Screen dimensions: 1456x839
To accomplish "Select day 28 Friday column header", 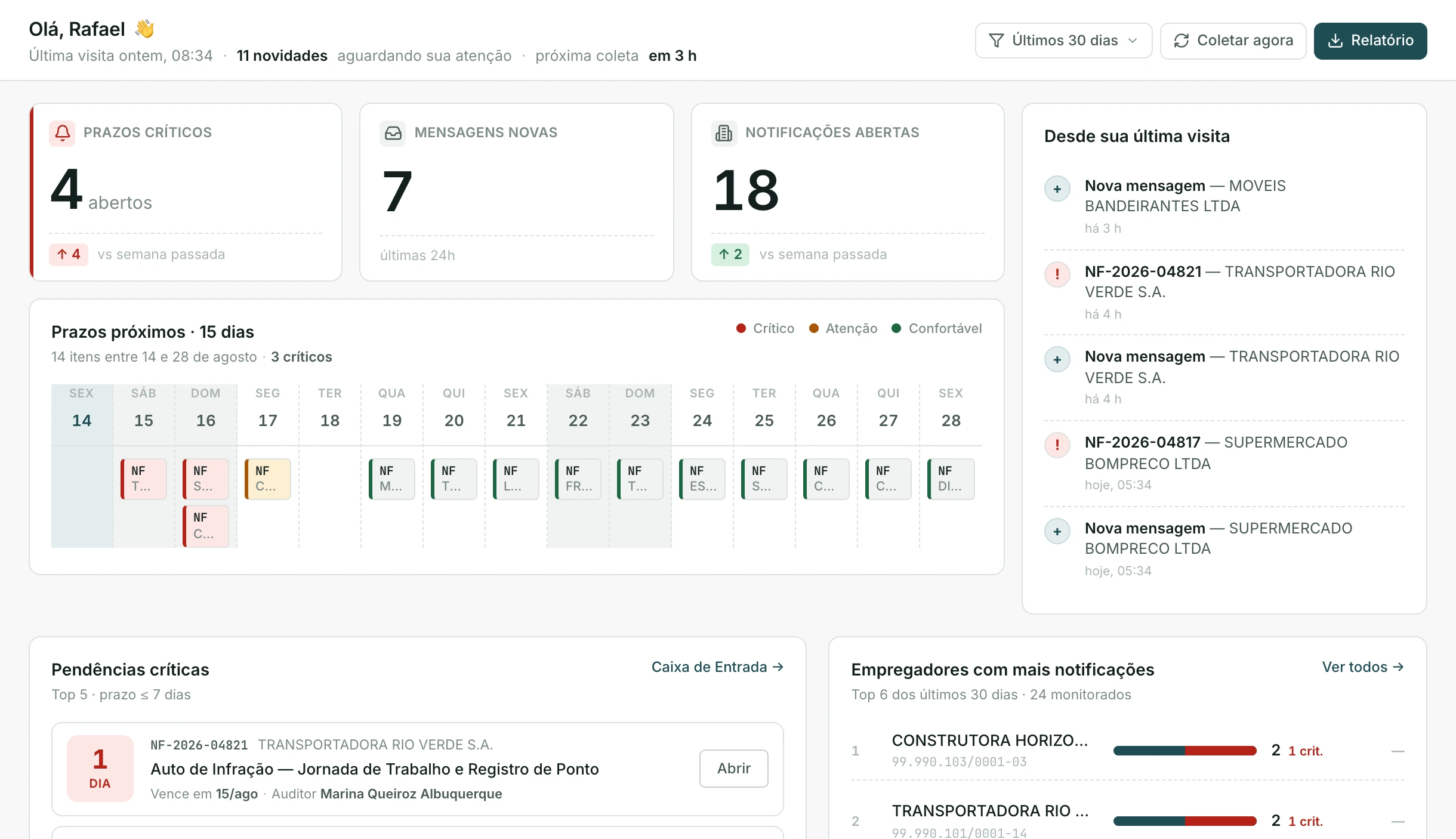I will click(x=951, y=414).
